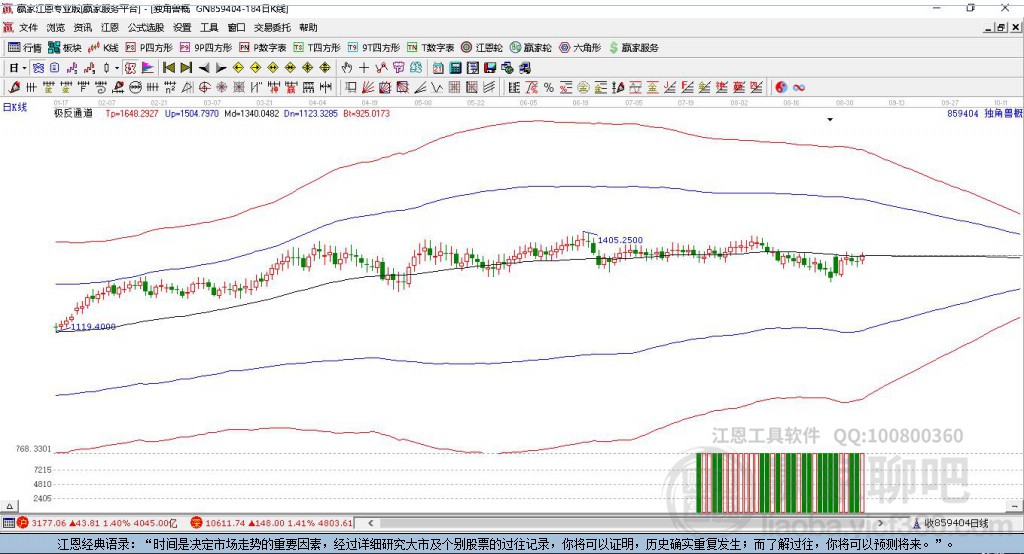1024x554 pixels.
Task: Click the Md=1340.0482 indicator value
Action: tap(251, 113)
